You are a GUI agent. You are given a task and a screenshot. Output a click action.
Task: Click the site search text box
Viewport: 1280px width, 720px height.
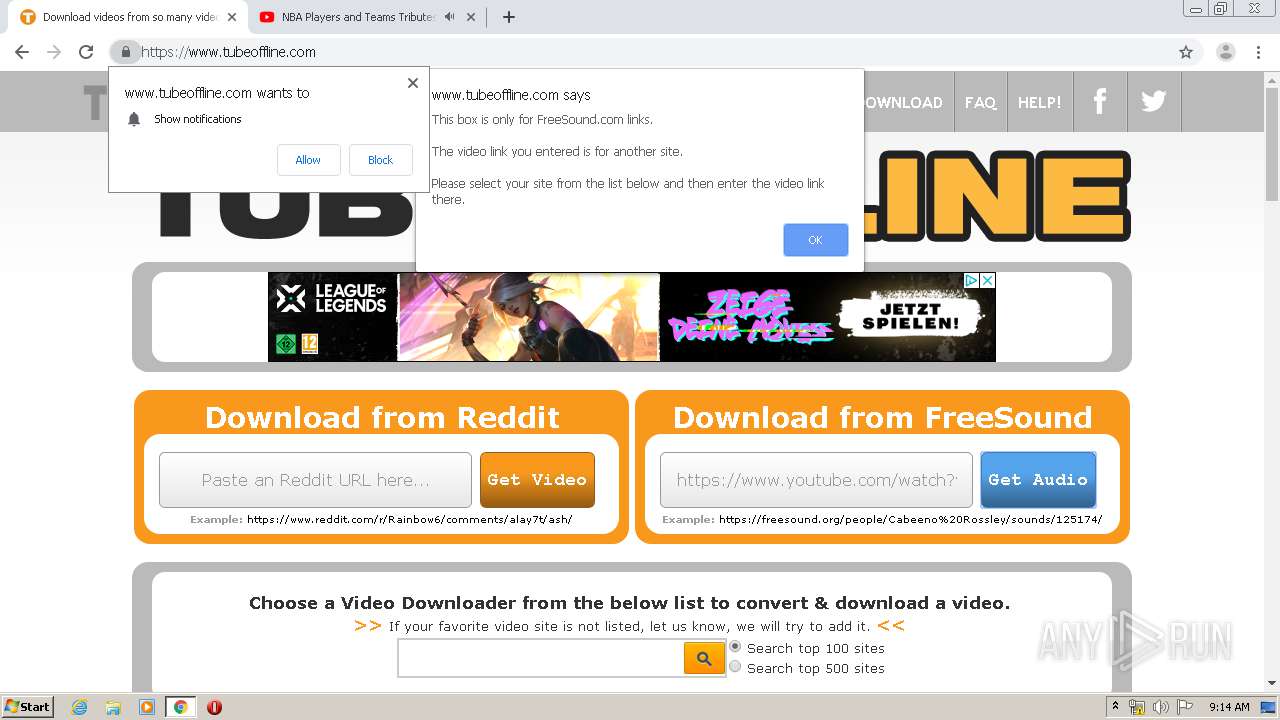pyautogui.click(x=541, y=658)
